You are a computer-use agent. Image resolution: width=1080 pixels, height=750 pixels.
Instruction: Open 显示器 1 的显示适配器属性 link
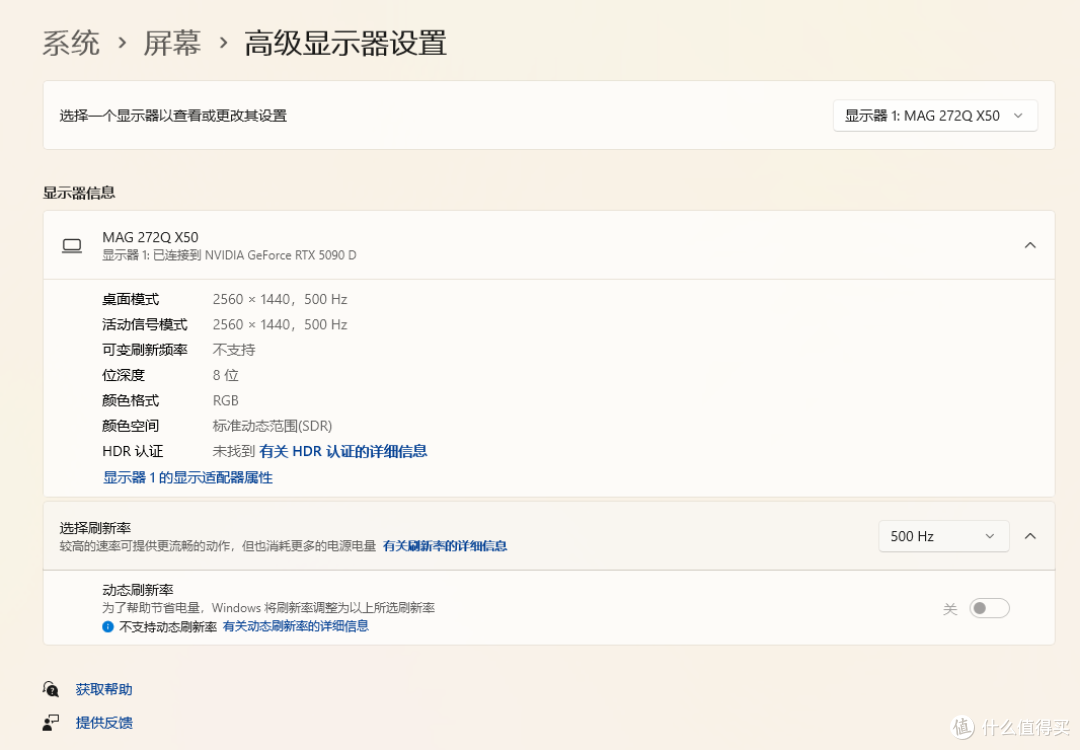tap(187, 477)
